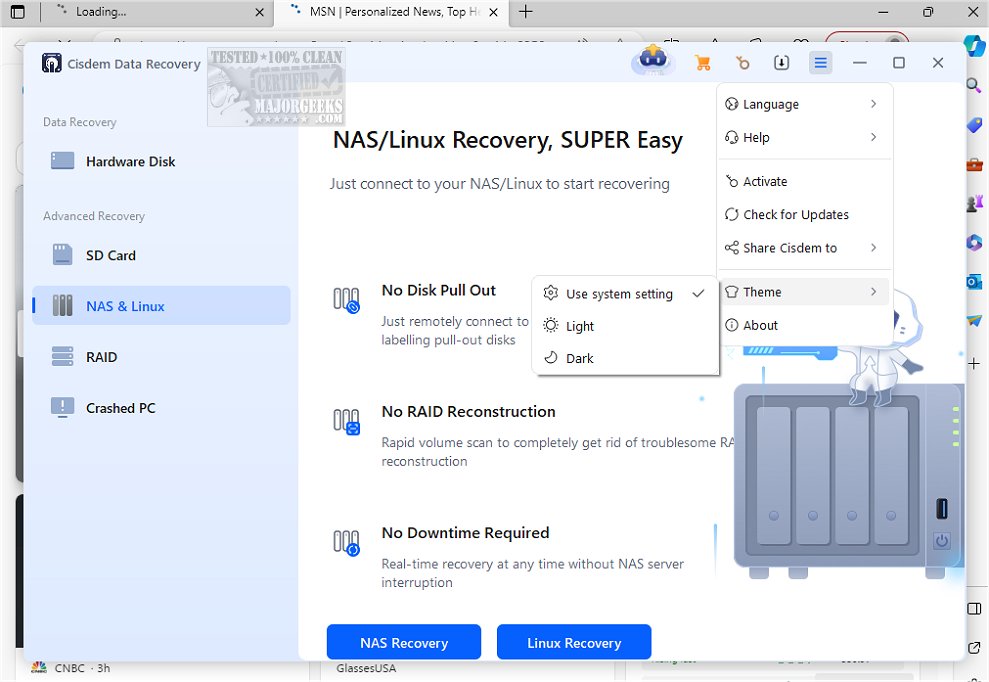
Task: Select Use system setting theme
Action: pos(625,294)
